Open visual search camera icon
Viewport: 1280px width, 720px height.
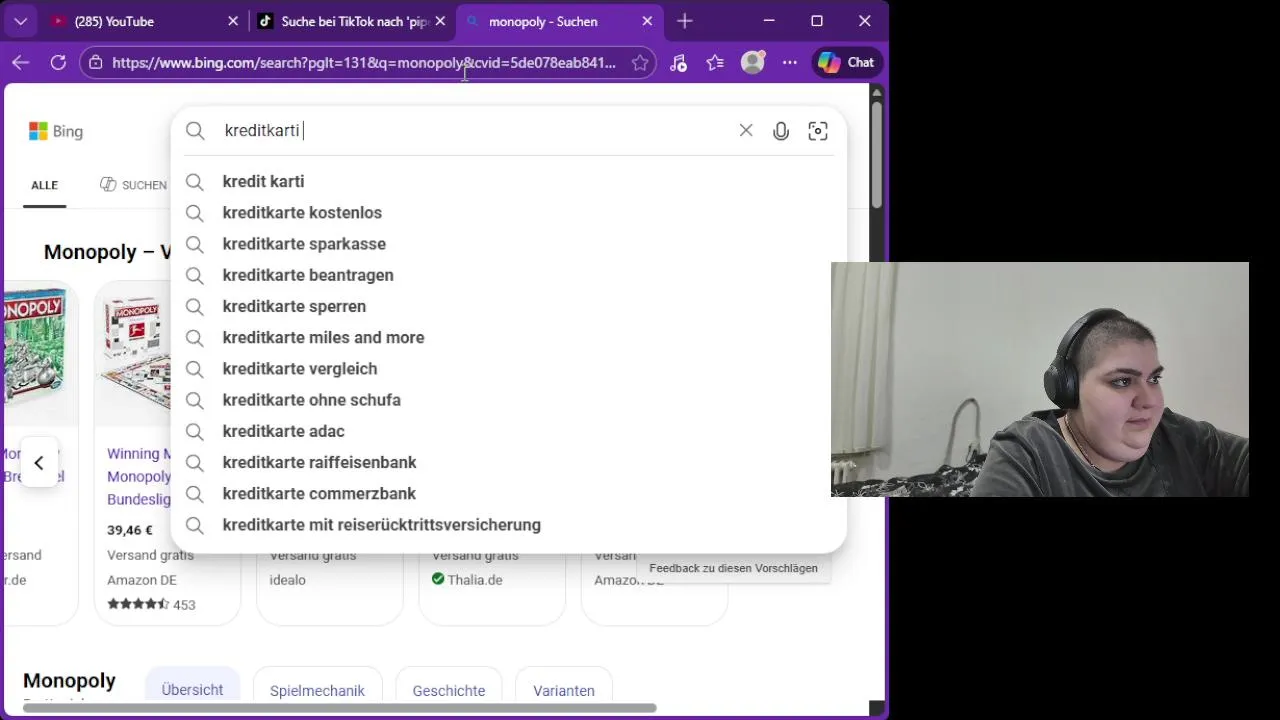[x=818, y=131]
